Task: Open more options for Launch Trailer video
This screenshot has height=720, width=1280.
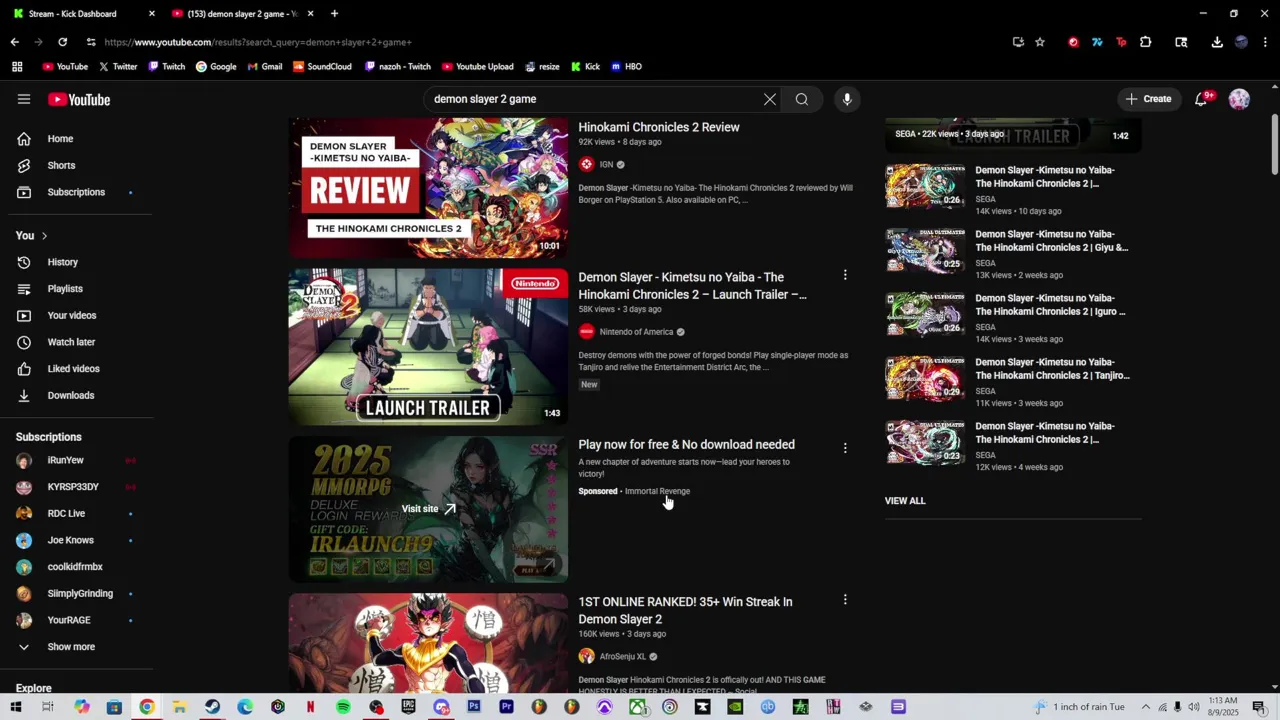Action: (x=845, y=275)
